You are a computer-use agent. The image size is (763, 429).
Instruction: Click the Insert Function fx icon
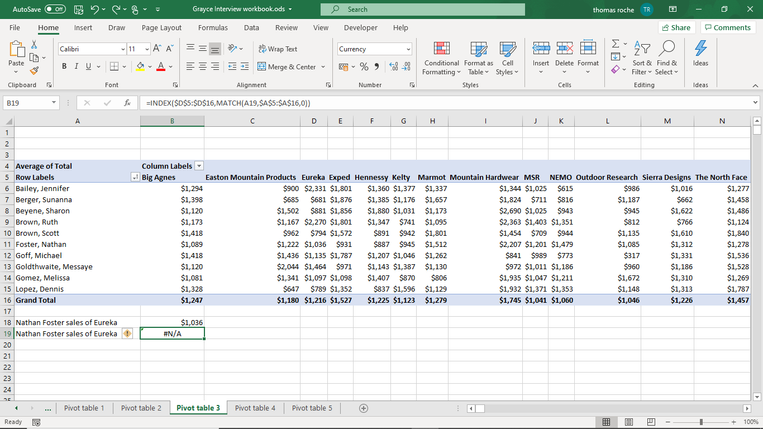pos(127,103)
